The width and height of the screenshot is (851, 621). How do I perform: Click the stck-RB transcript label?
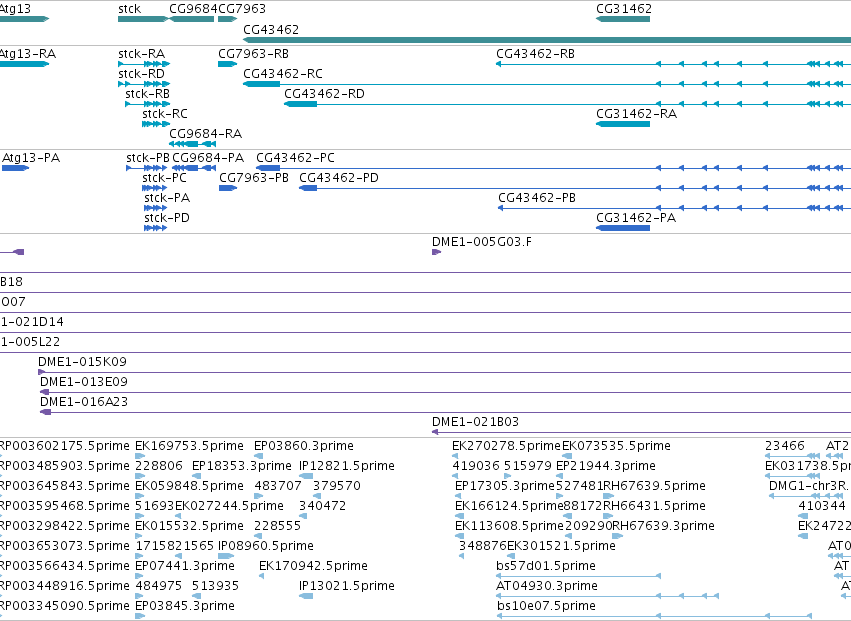[148, 94]
